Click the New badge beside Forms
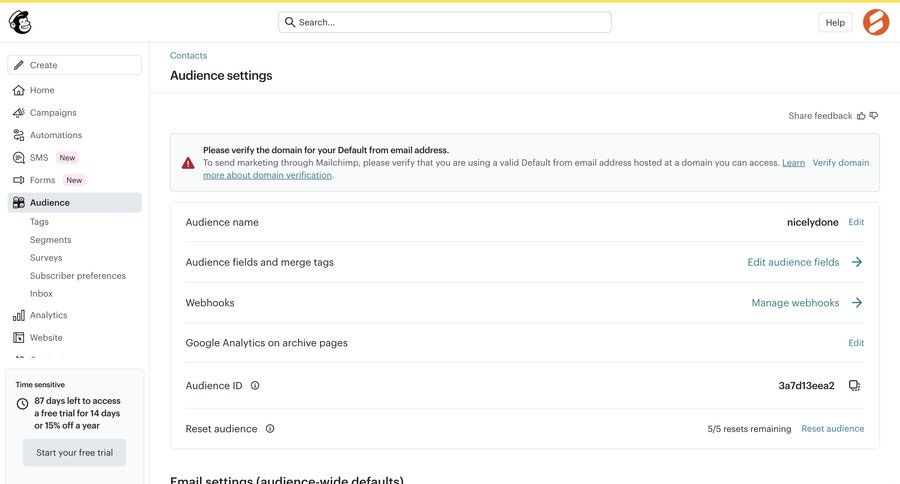This screenshot has height=484, width=900. 74,180
